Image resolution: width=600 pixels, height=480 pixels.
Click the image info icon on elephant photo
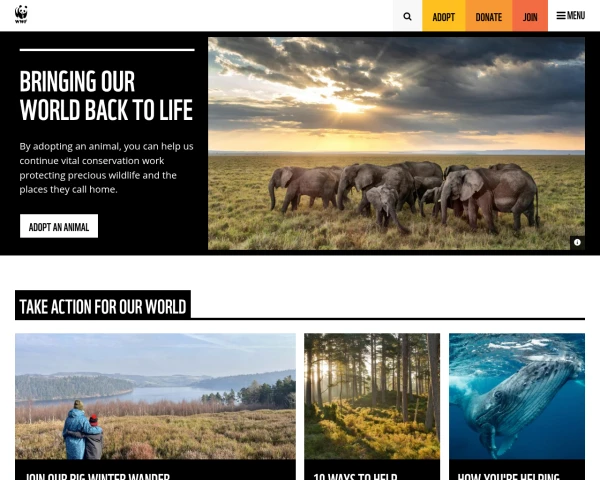click(577, 242)
